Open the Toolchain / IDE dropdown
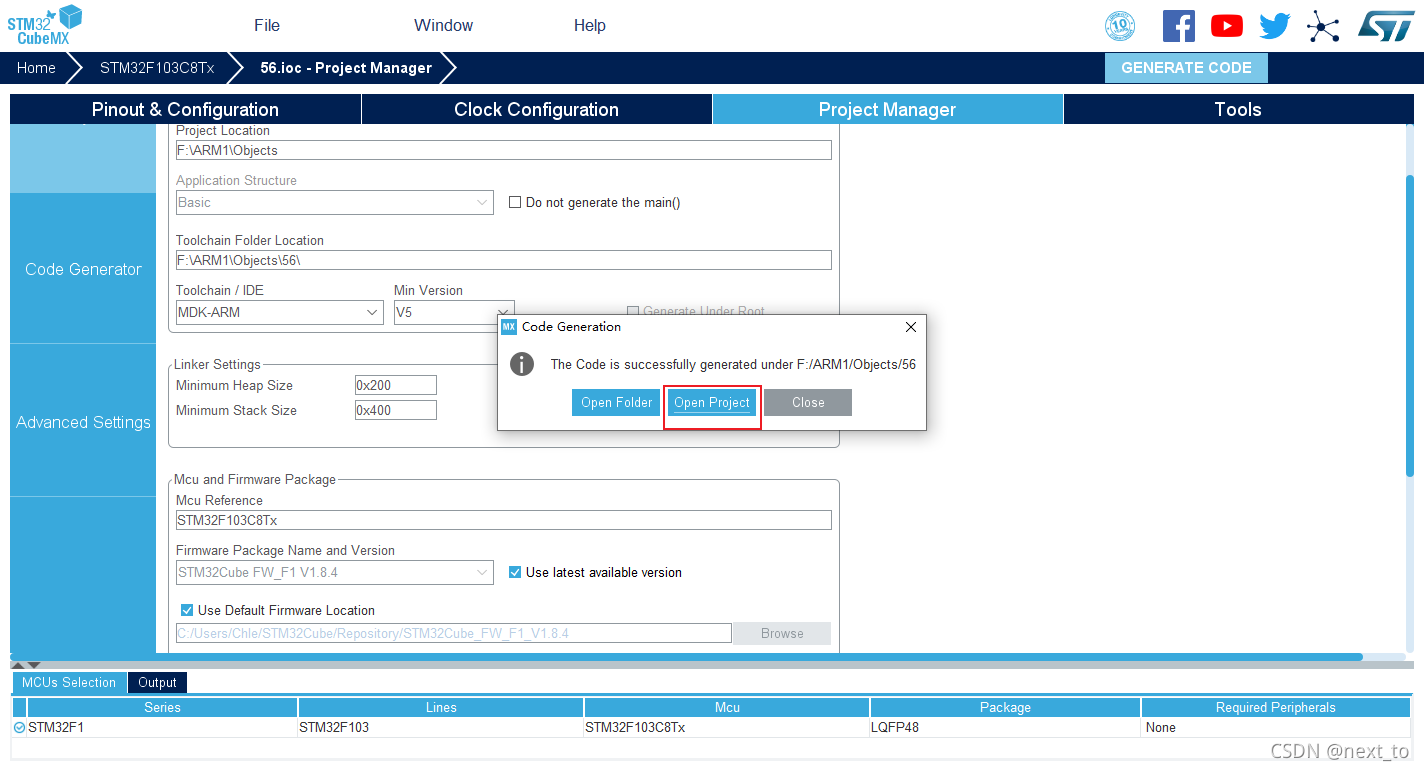Viewport: 1424px width, 771px height. pyautogui.click(x=279, y=312)
